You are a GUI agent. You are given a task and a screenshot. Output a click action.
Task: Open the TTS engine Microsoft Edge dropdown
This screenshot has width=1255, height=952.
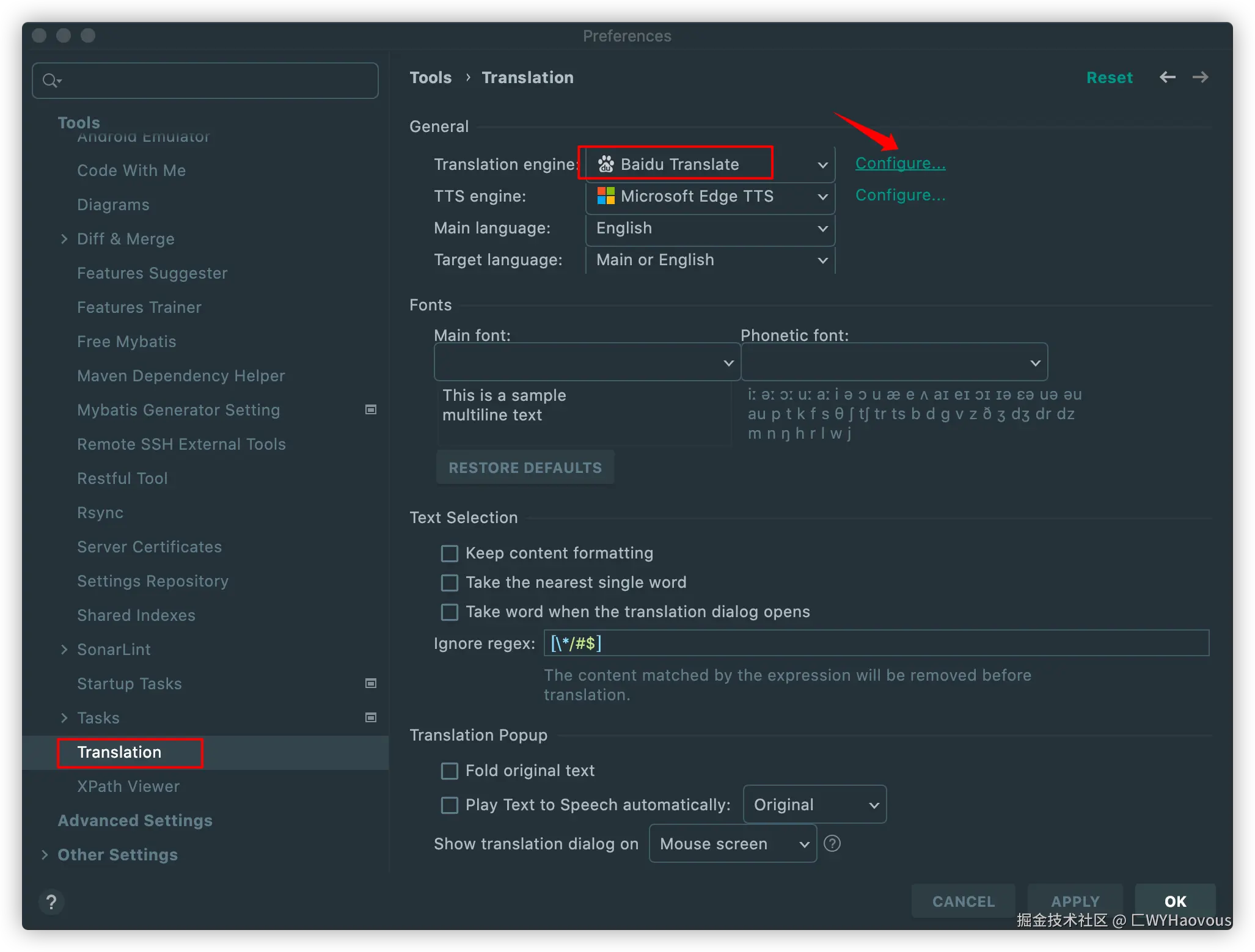(x=709, y=196)
